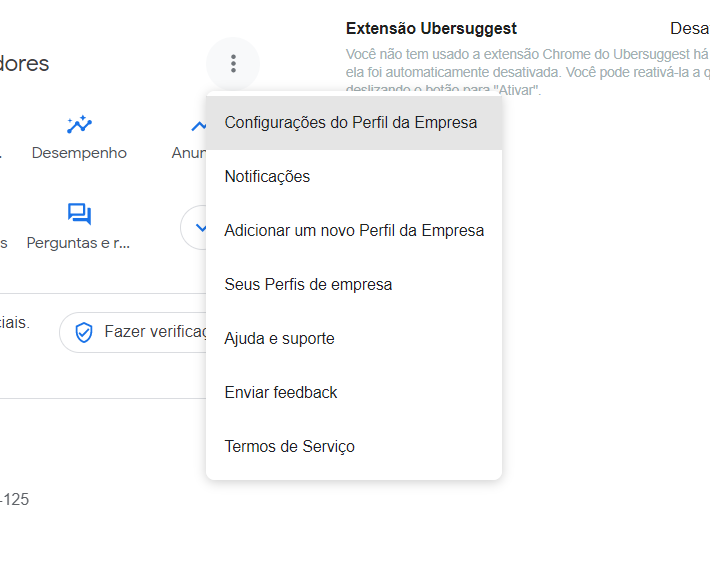Click the three-dot more options button
The image size is (710, 583).
click(233, 63)
